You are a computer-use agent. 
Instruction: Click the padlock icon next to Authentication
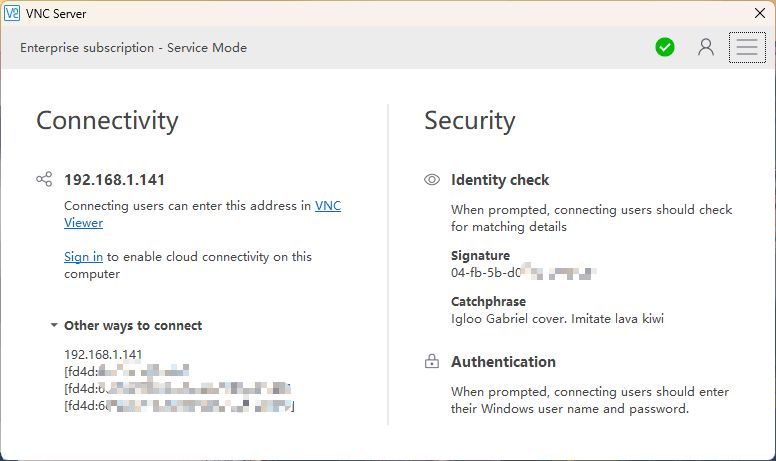(432, 361)
